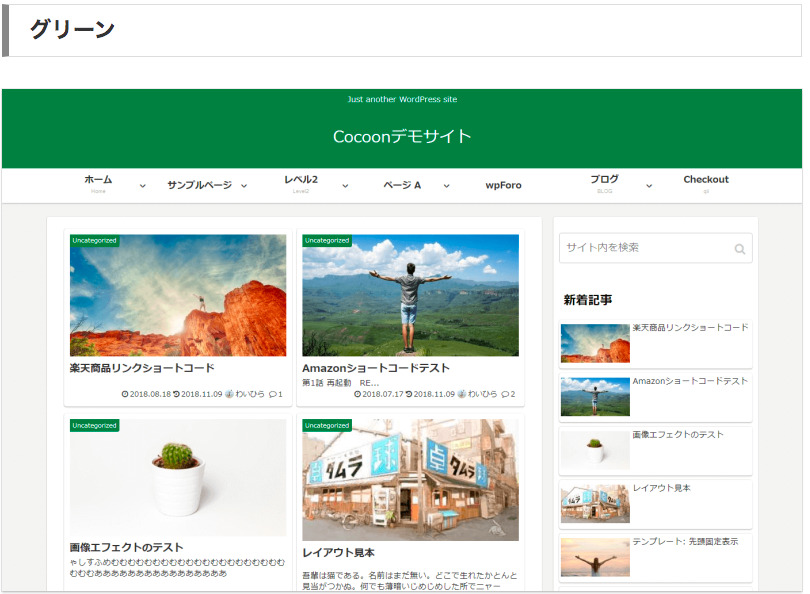This screenshot has width=810, height=594.
Task: Click published clock icon on 楽天商品リンクショートコード card
Action: pos(124,394)
